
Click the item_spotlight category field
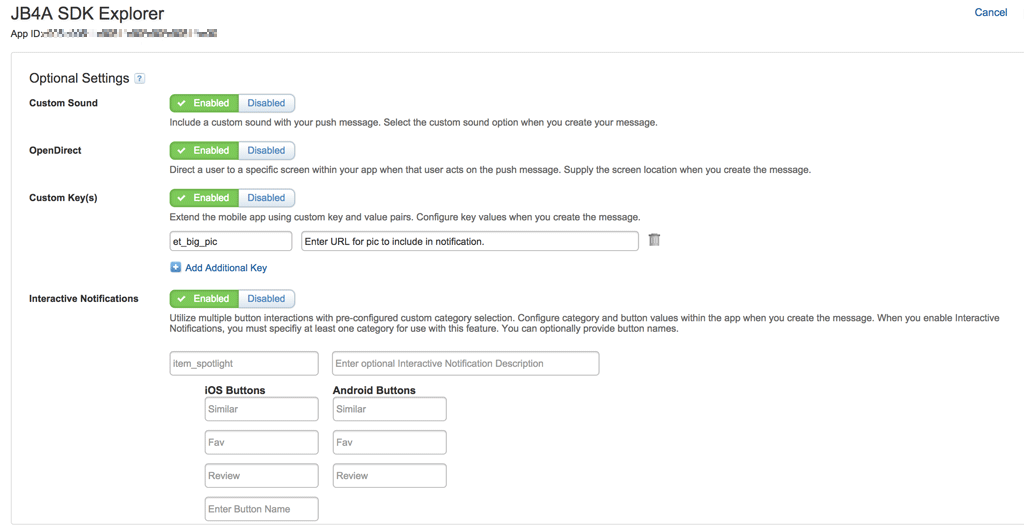click(244, 363)
